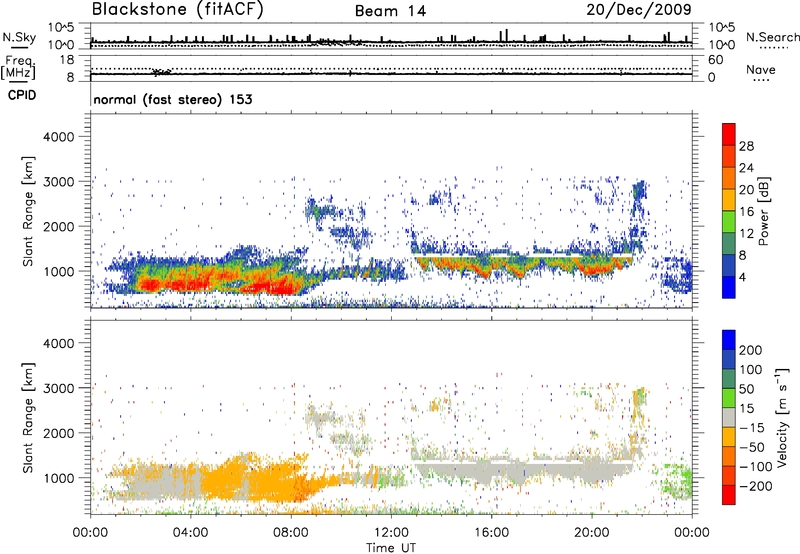Click the 'CPID' label
Image resolution: width=800 pixels, height=554 pixels.
coord(22,95)
